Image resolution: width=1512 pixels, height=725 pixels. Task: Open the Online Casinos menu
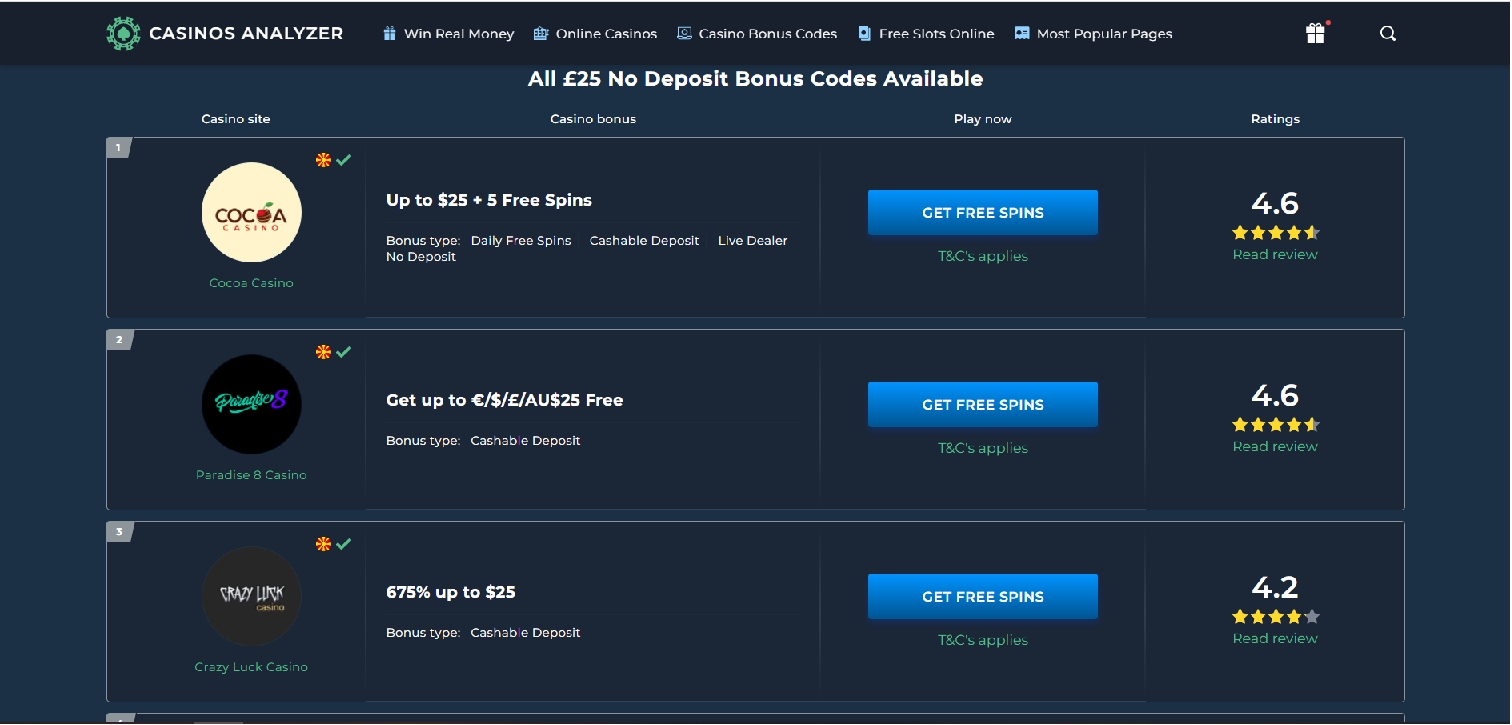(595, 34)
